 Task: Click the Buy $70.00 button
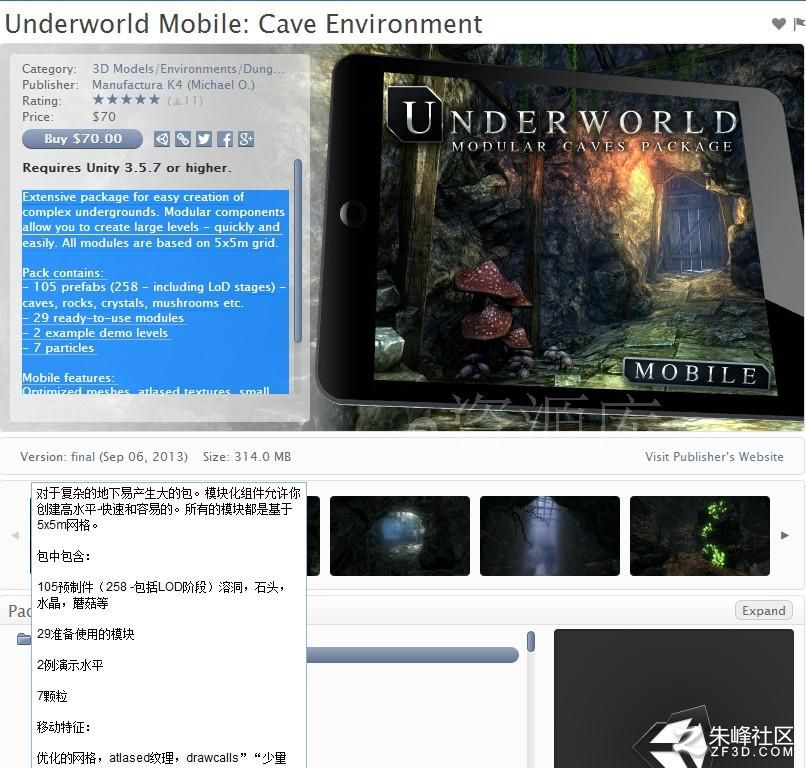point(82,139)
